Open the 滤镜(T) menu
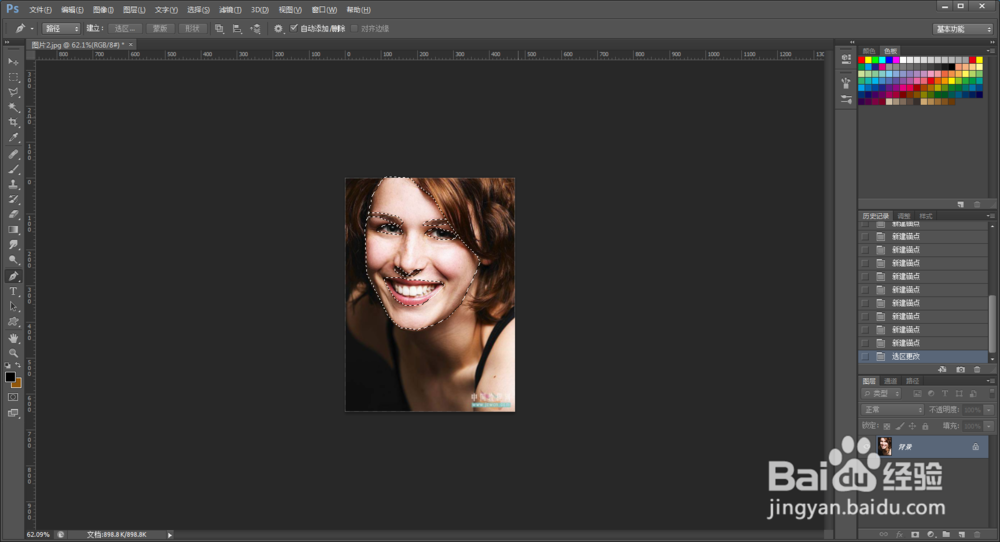The height and width of the screenshot is (542, 1000). pos(230,10)
